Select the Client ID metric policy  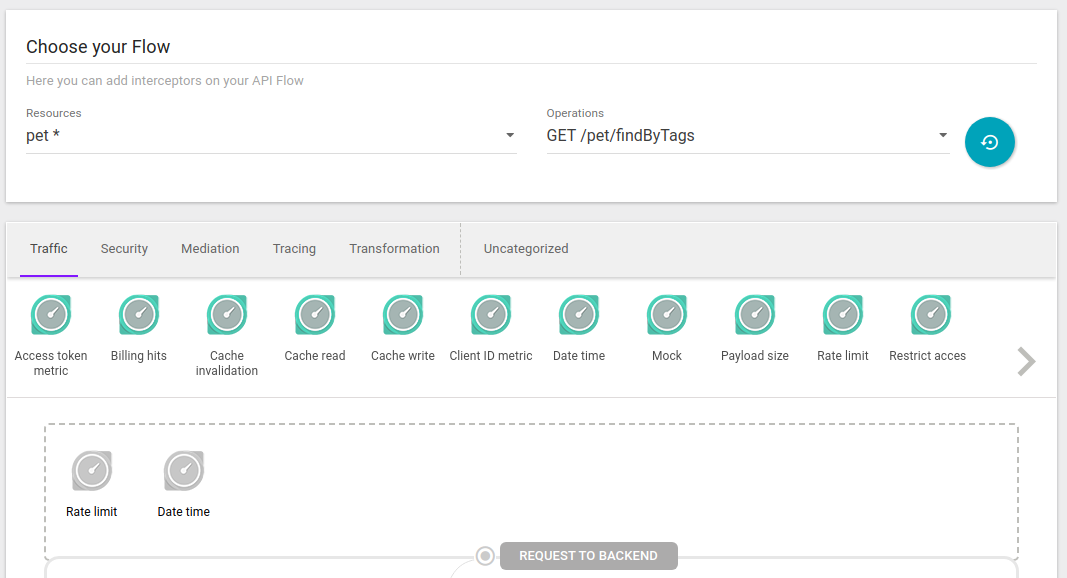(x=490, y=314)
